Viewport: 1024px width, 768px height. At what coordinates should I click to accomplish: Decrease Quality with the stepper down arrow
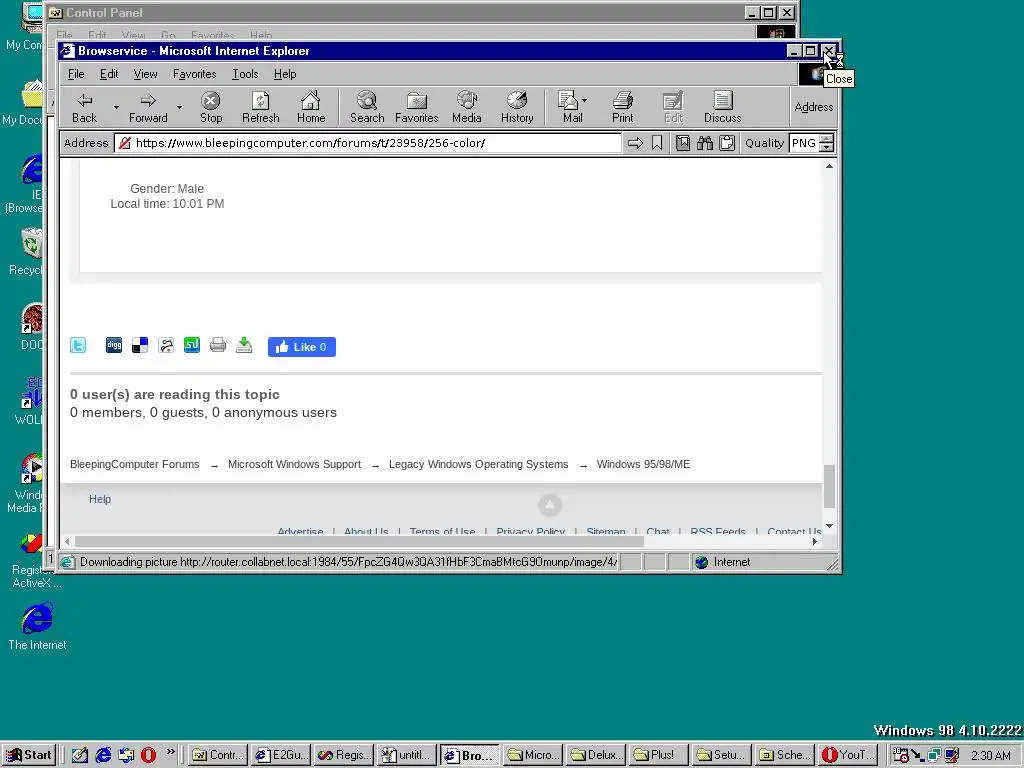(827, 148)
